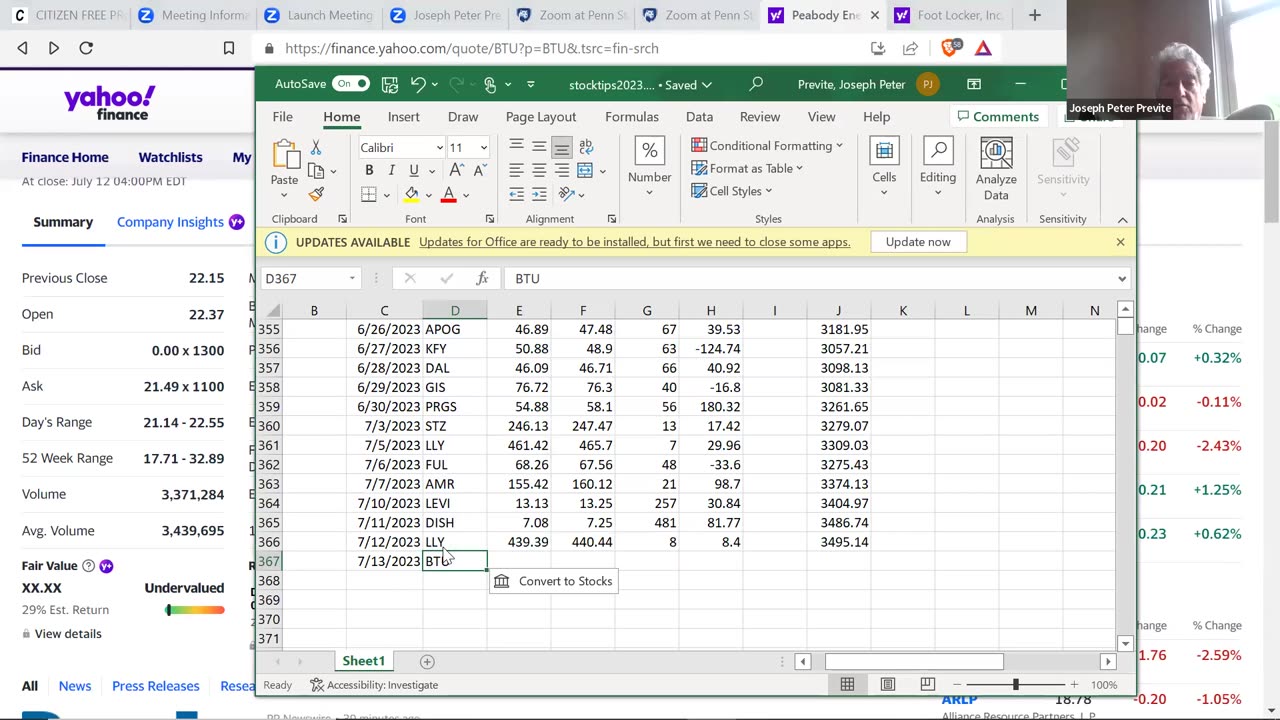
Task: Toggle the AutoSave switch in Excel
Action: point(351,84)
